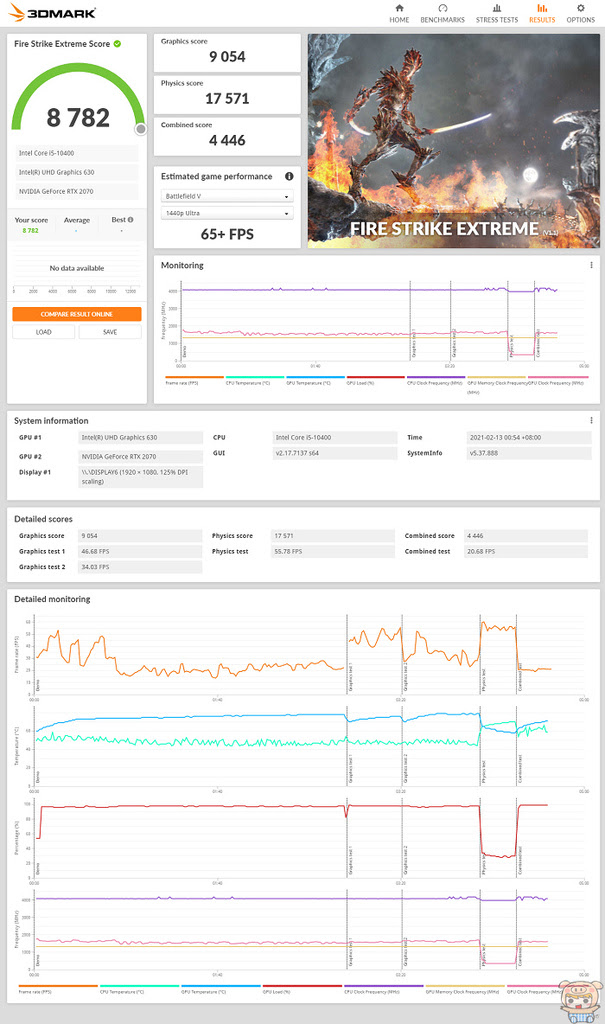Click Combined test value 20.68 FPS

tap(525, 551)
